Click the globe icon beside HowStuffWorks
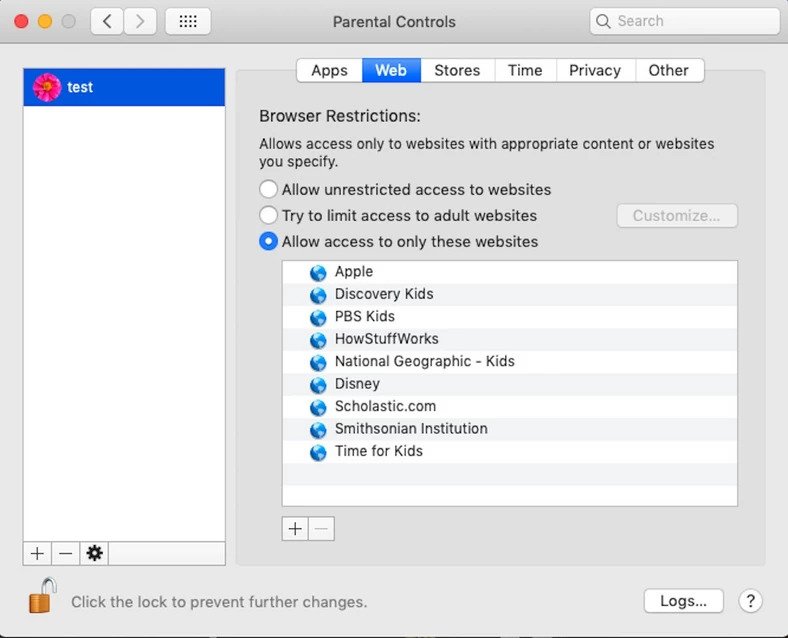The width and height of the screenshot is (788, 638). pyautogui.click(x=318, y=340)
